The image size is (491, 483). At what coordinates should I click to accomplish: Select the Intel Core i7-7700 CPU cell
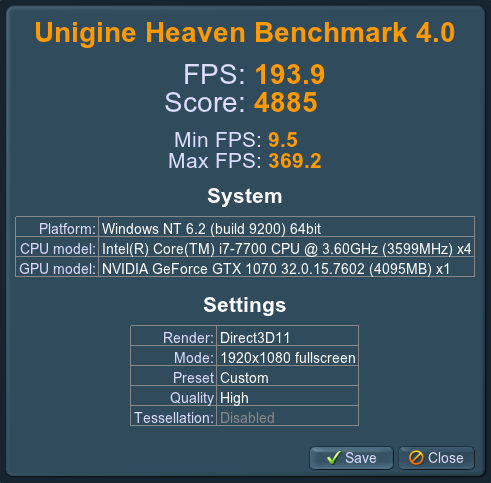[x=286, y=247]
